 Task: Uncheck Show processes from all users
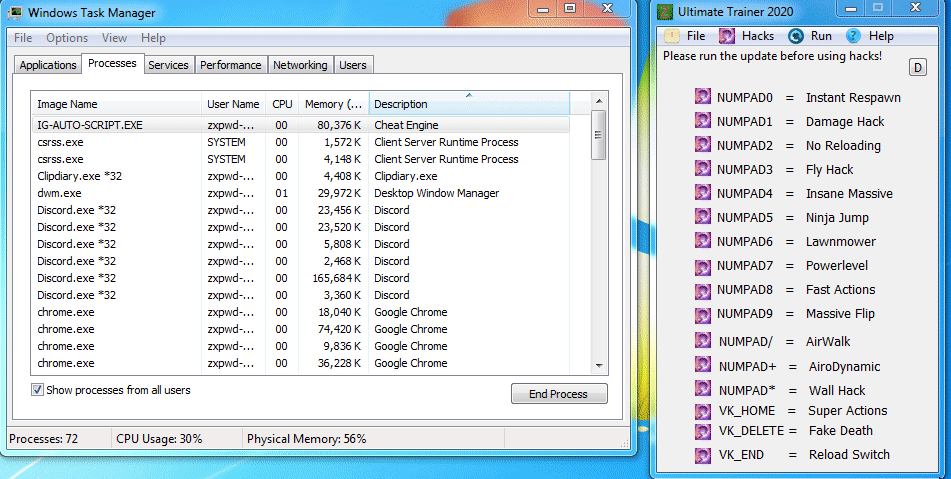(38, 390)
